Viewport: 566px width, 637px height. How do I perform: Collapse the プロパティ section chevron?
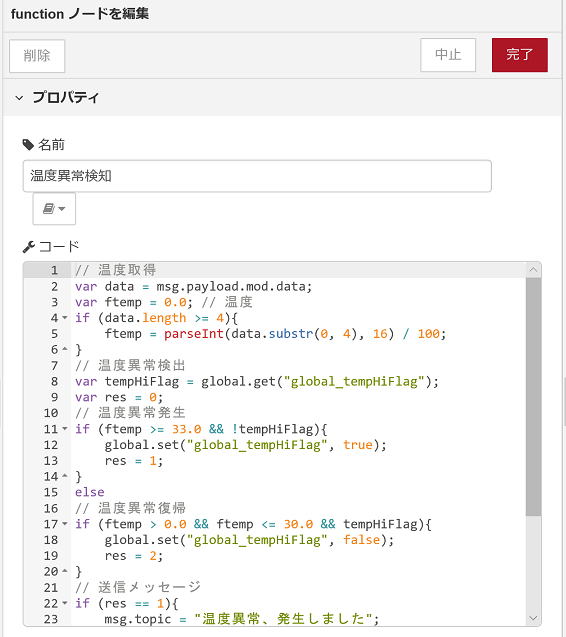coord(19,98)
